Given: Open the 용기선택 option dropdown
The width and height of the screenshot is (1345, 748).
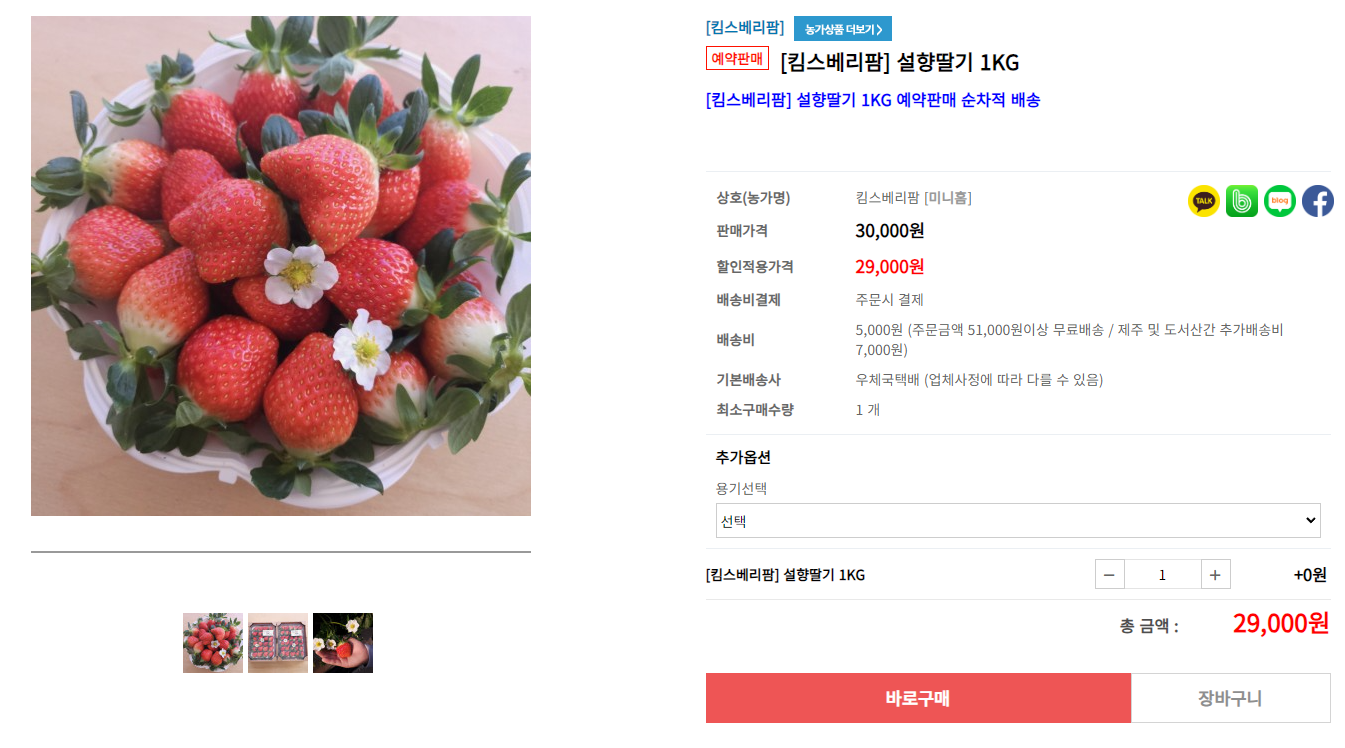Looking at the screenshot, I should click(1018, 521).
